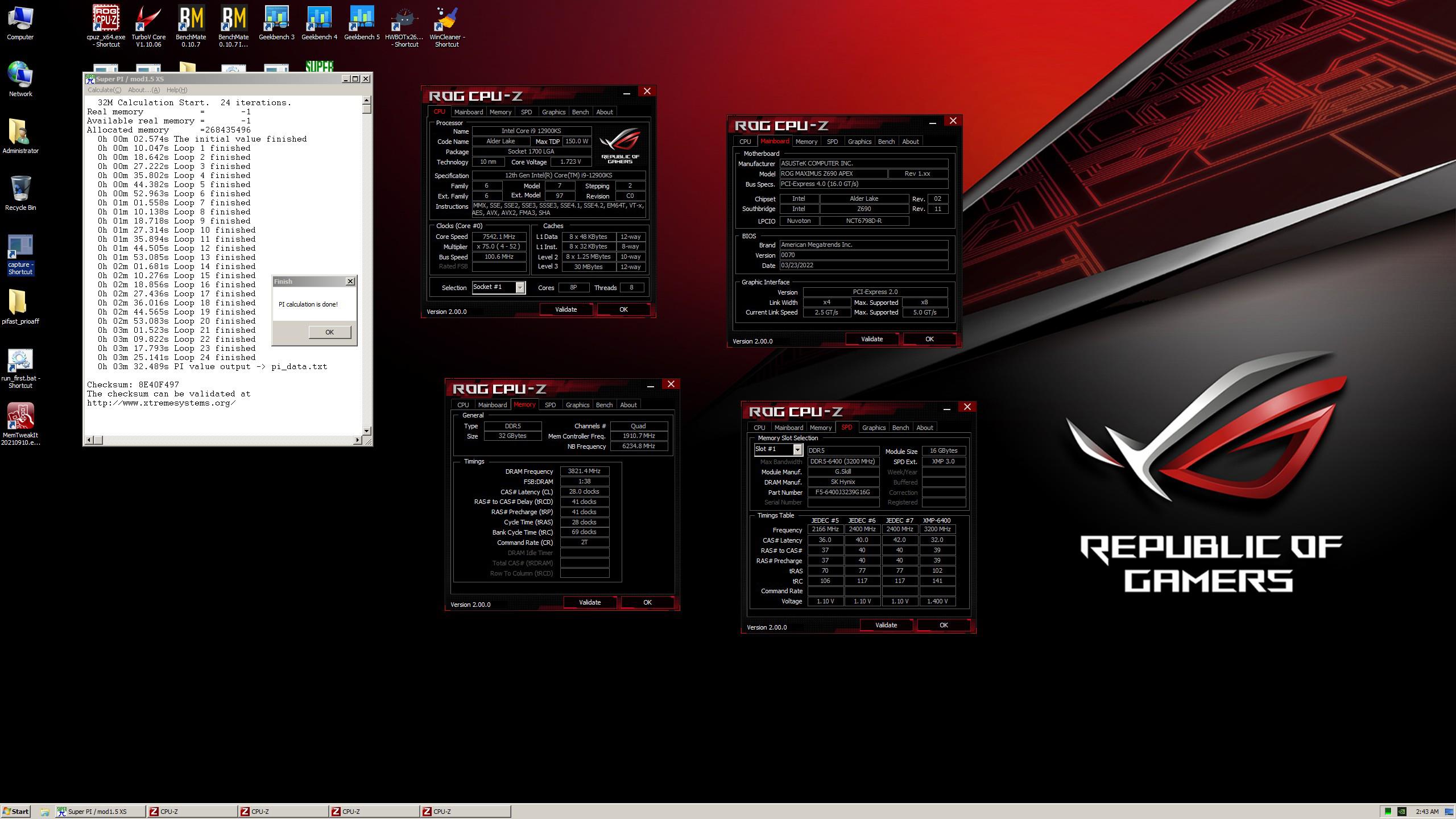Open the BenchMate 0.10.7 desktop icon

click(x=191, y=26)
